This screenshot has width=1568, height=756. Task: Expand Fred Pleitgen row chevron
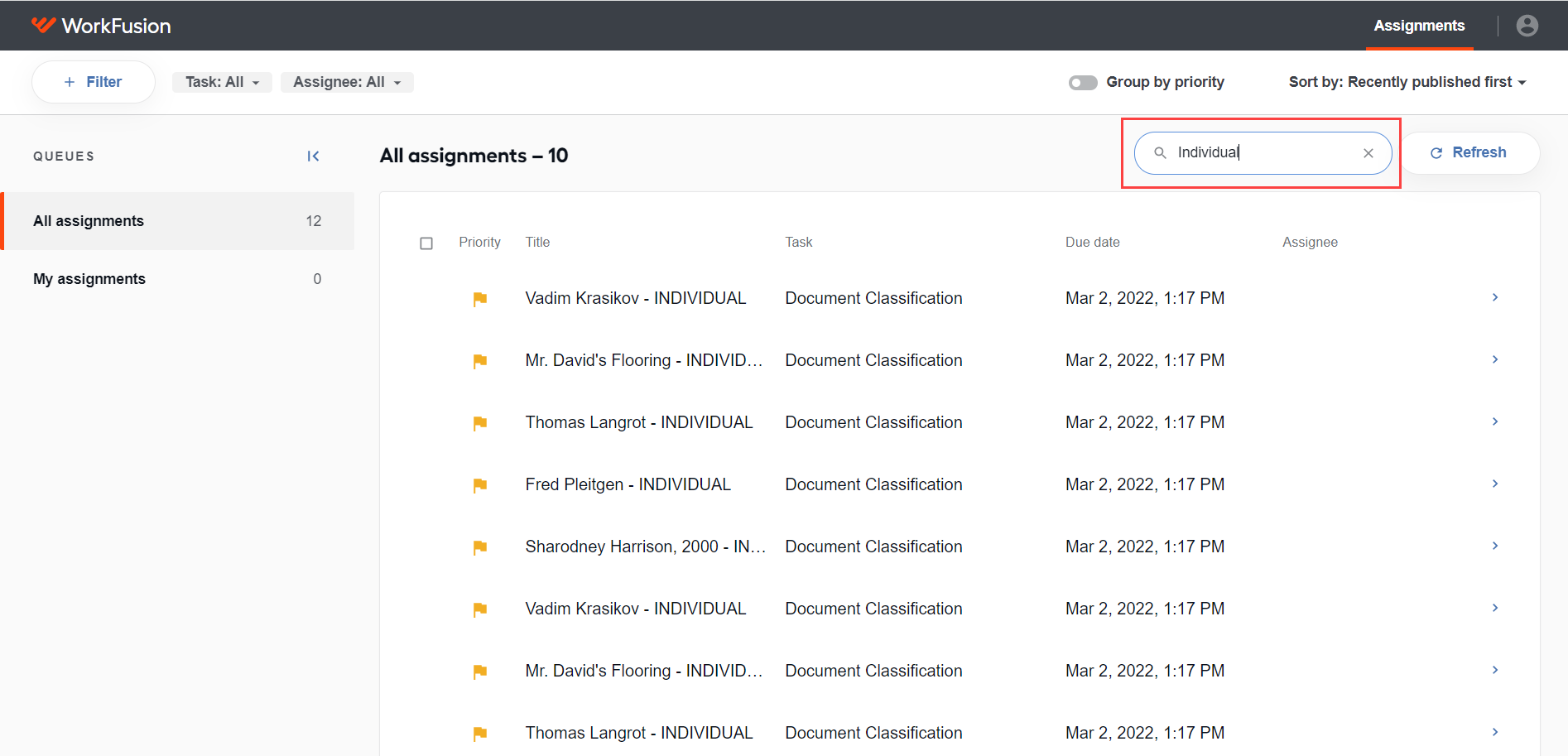coord(1495,484)
